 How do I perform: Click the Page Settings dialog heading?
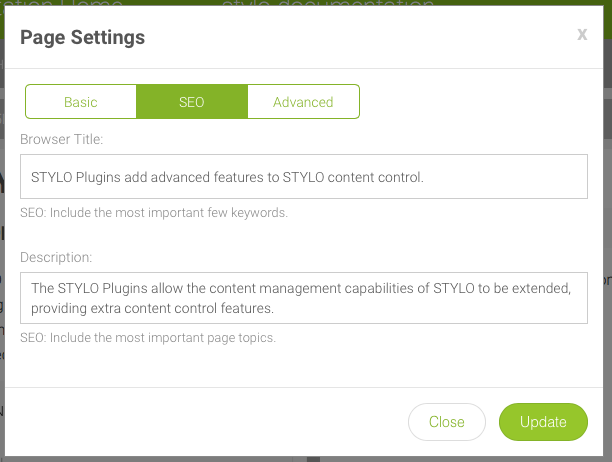(x=83, y=38)
